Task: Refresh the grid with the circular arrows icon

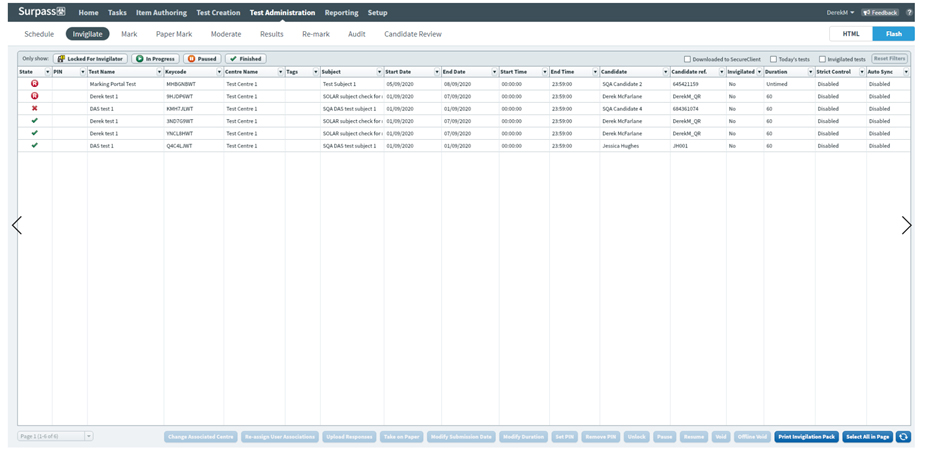Action: 903,437
